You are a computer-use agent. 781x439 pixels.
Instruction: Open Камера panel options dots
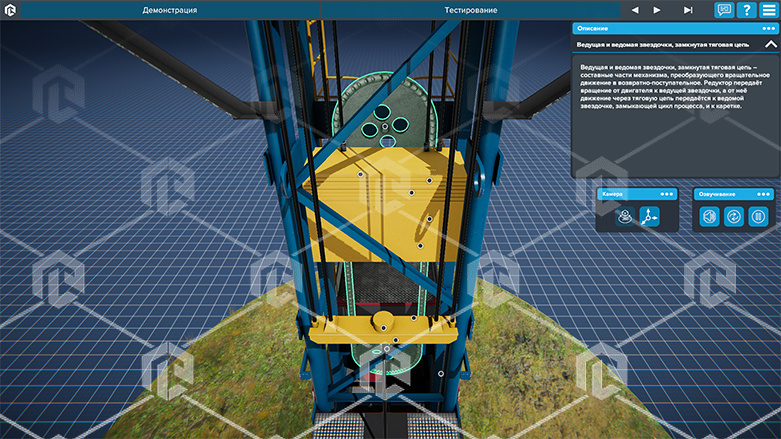point(668,194)
